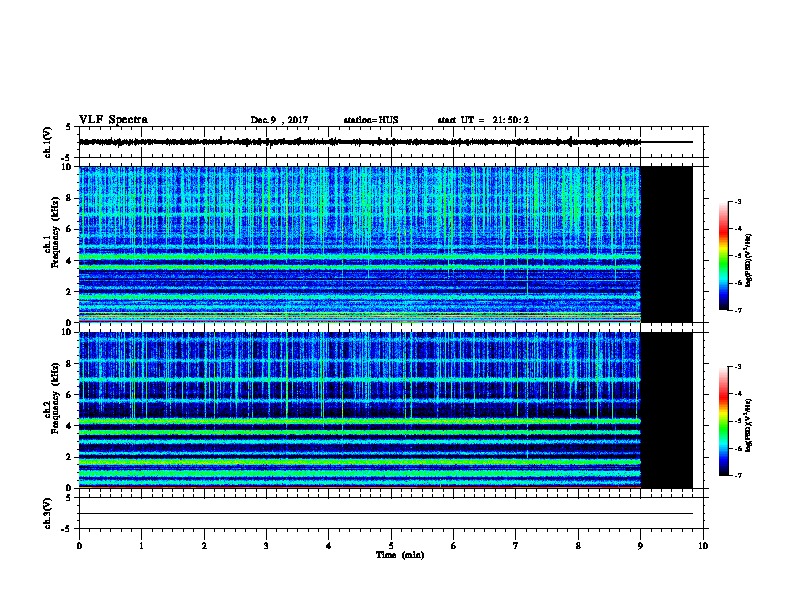Click the "1" tick on the time axis
Viewport: 792px width, 612px height.
pyautogui.click(x=141, y=546)
